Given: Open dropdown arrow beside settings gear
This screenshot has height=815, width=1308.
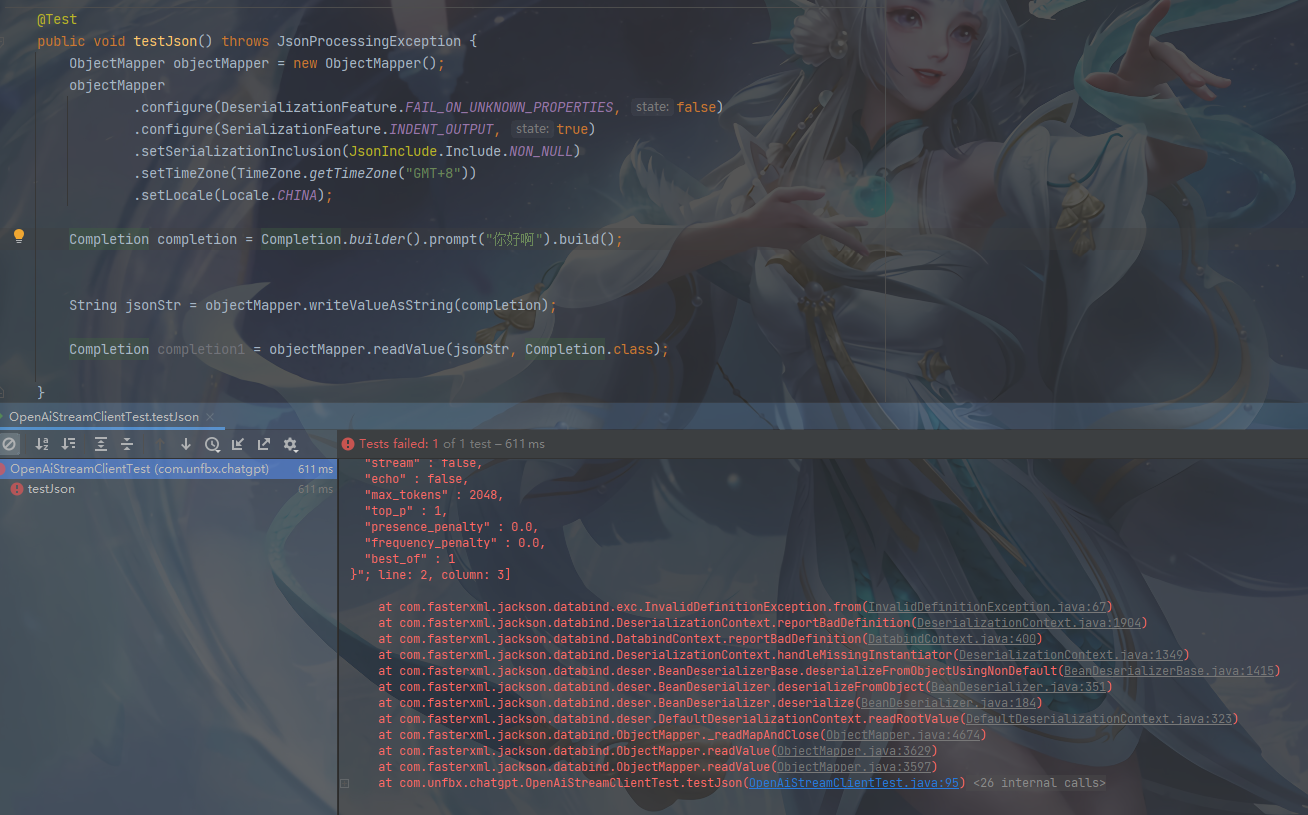Looking at the screenshot, I should pyautogui.click(x=298, y=450).
